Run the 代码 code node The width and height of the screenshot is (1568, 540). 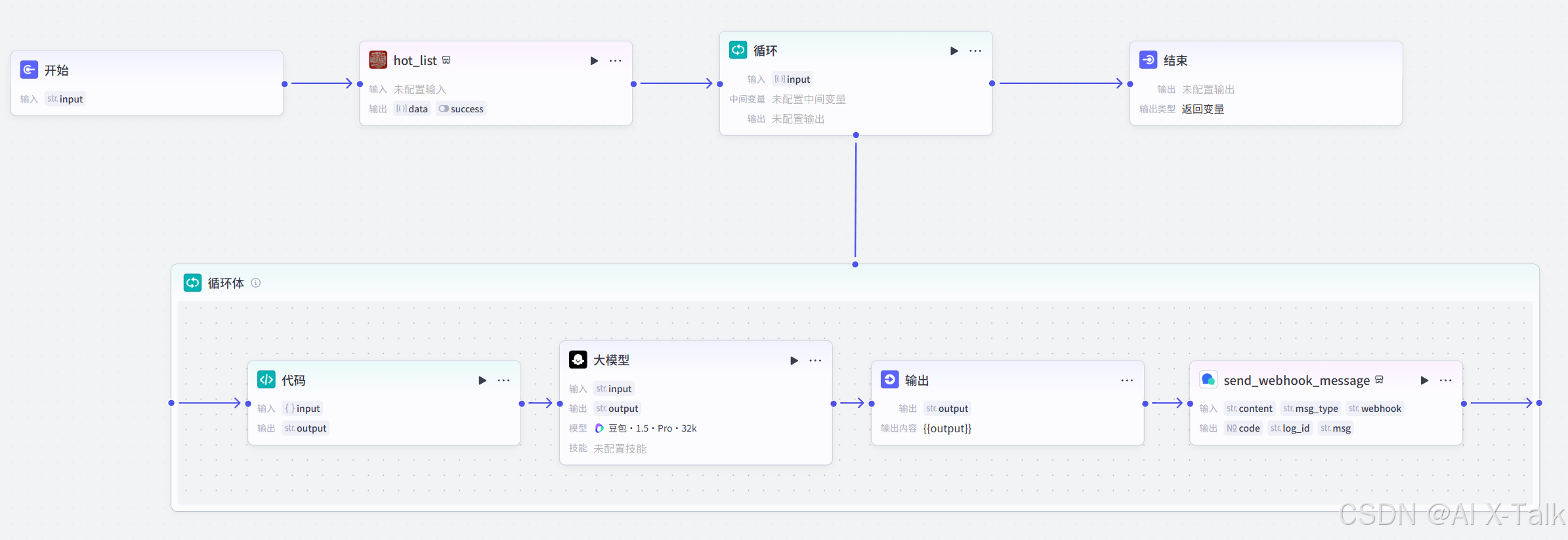coord(482,380)
